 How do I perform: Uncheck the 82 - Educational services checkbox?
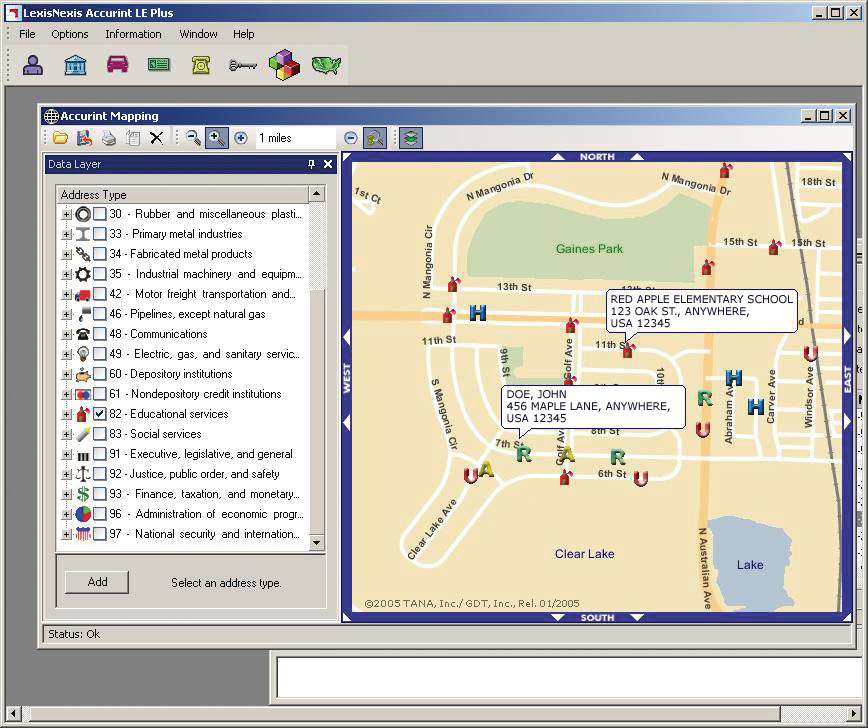pos(100,414)
